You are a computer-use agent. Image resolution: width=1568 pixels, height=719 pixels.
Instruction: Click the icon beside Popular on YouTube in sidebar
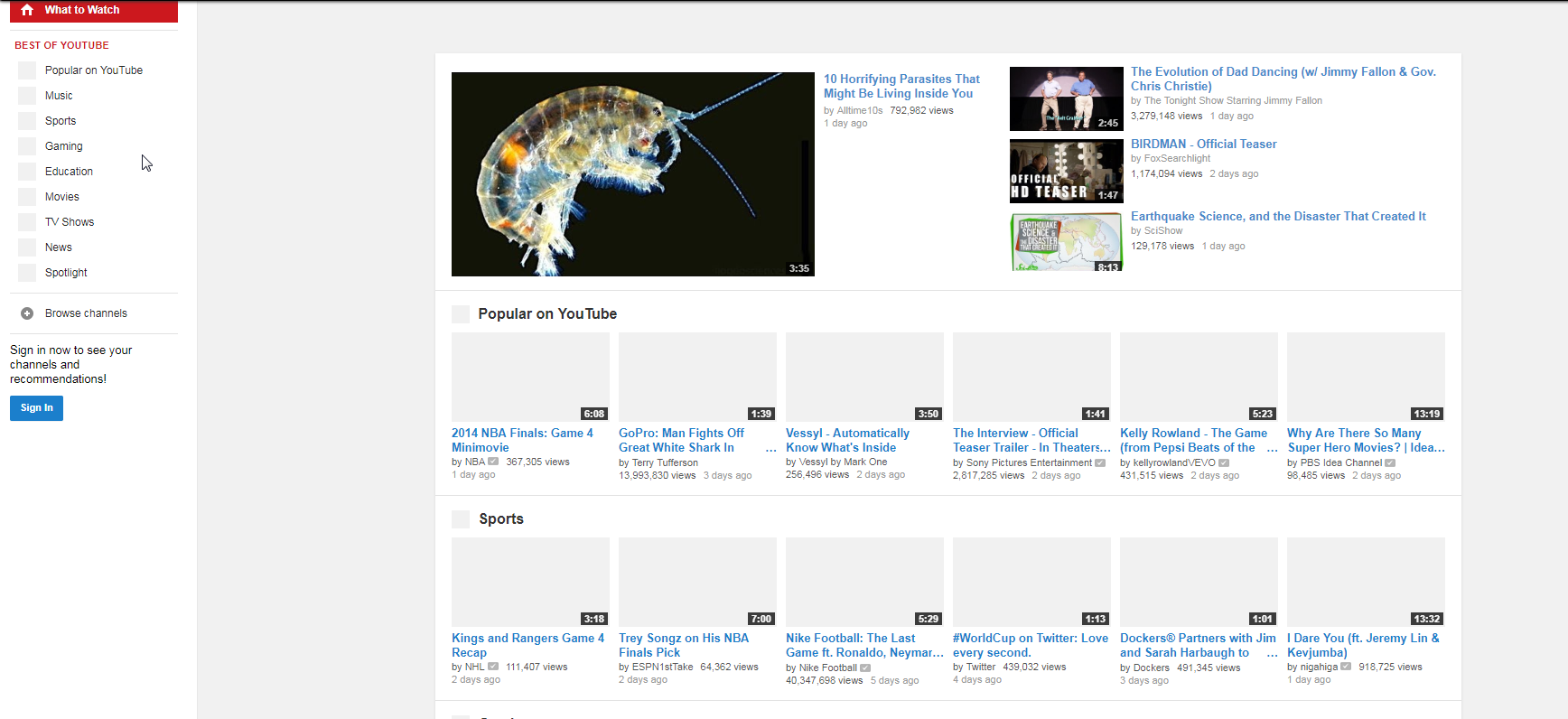pos(27,70)
